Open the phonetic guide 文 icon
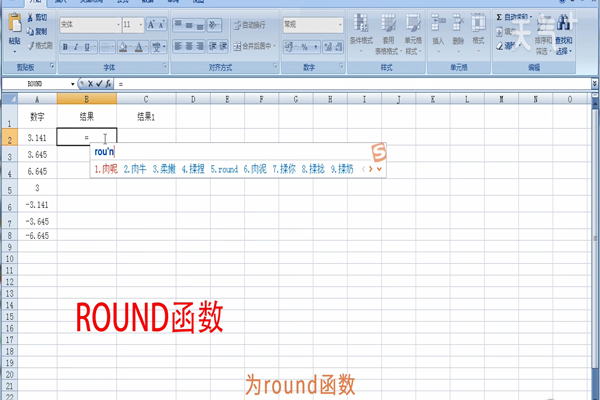Viewport: 600px width, 400px height. 158,47
